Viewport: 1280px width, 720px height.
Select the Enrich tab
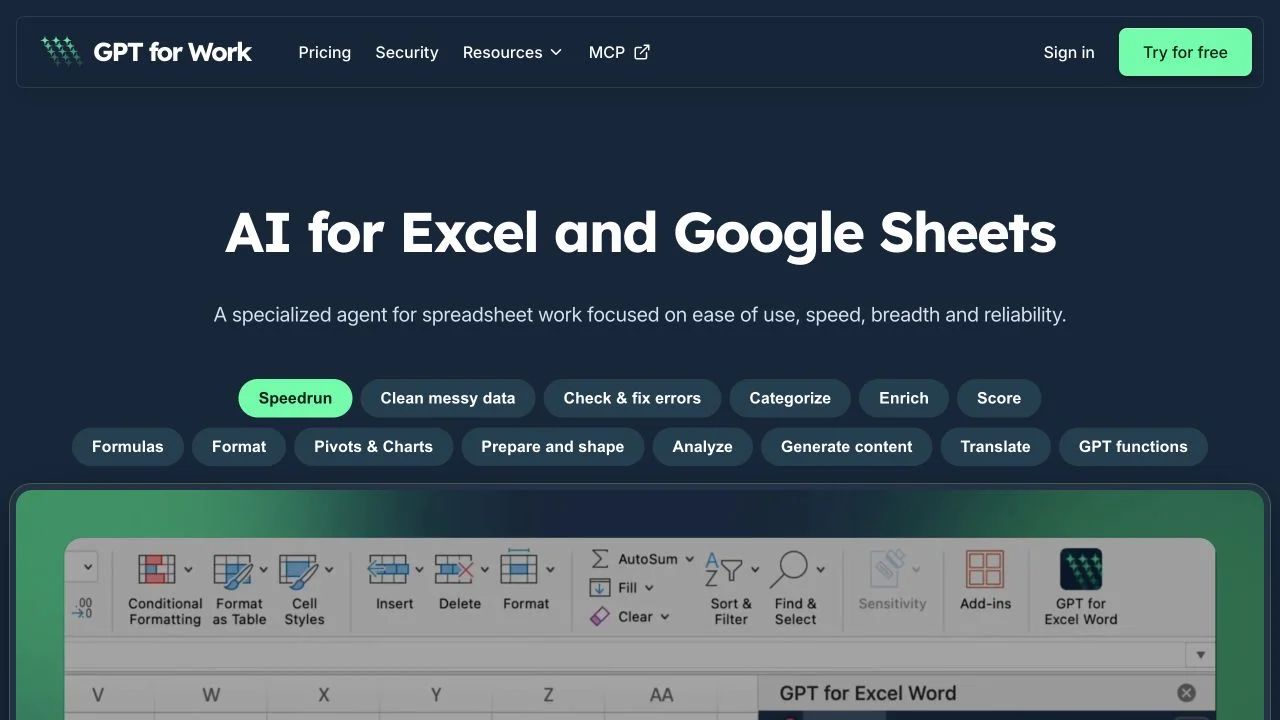[904, 398]
